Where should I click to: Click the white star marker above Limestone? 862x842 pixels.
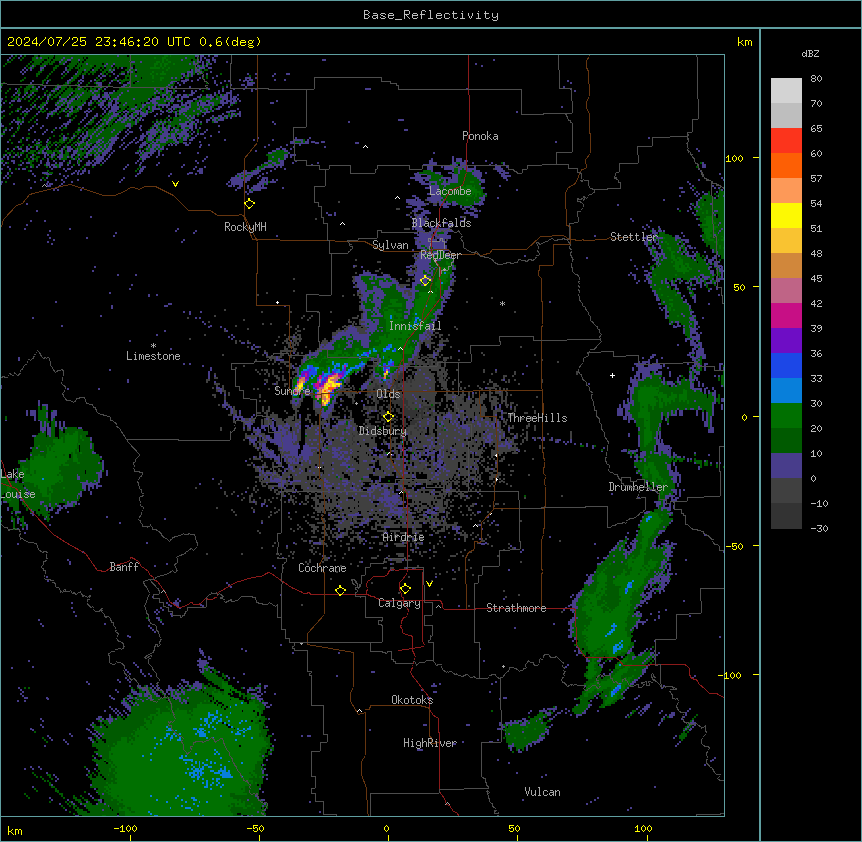[x=153, y=346]
